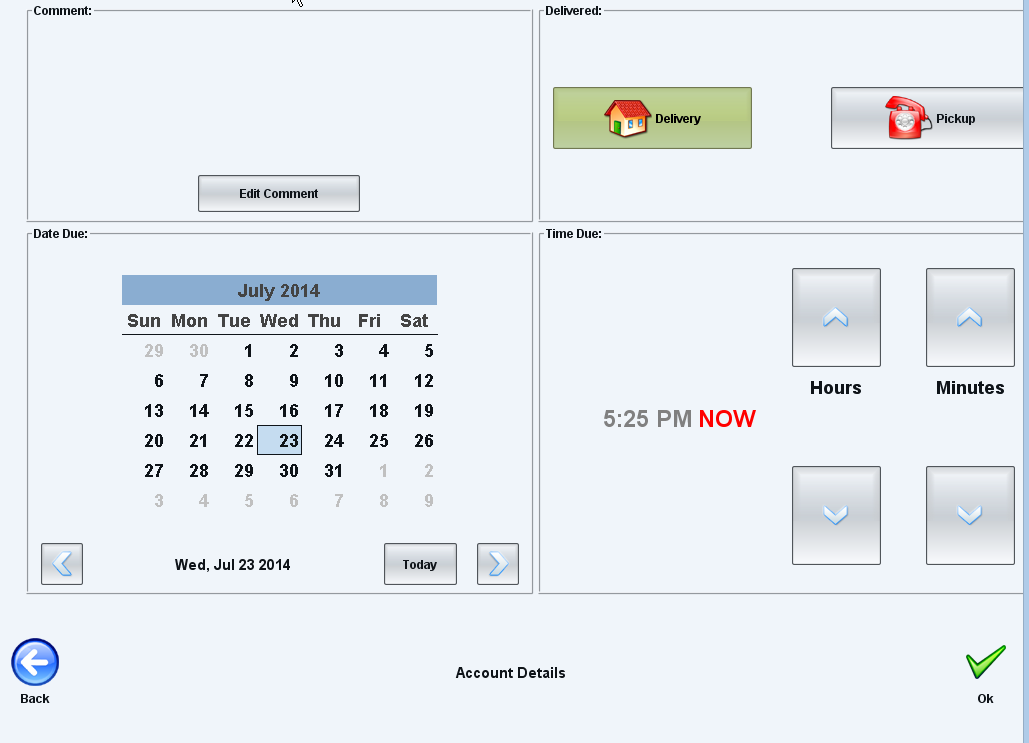Select Wednesday July 30
Image resolution: width=1029 pixels, height=743 pixels.
(289, 471)
